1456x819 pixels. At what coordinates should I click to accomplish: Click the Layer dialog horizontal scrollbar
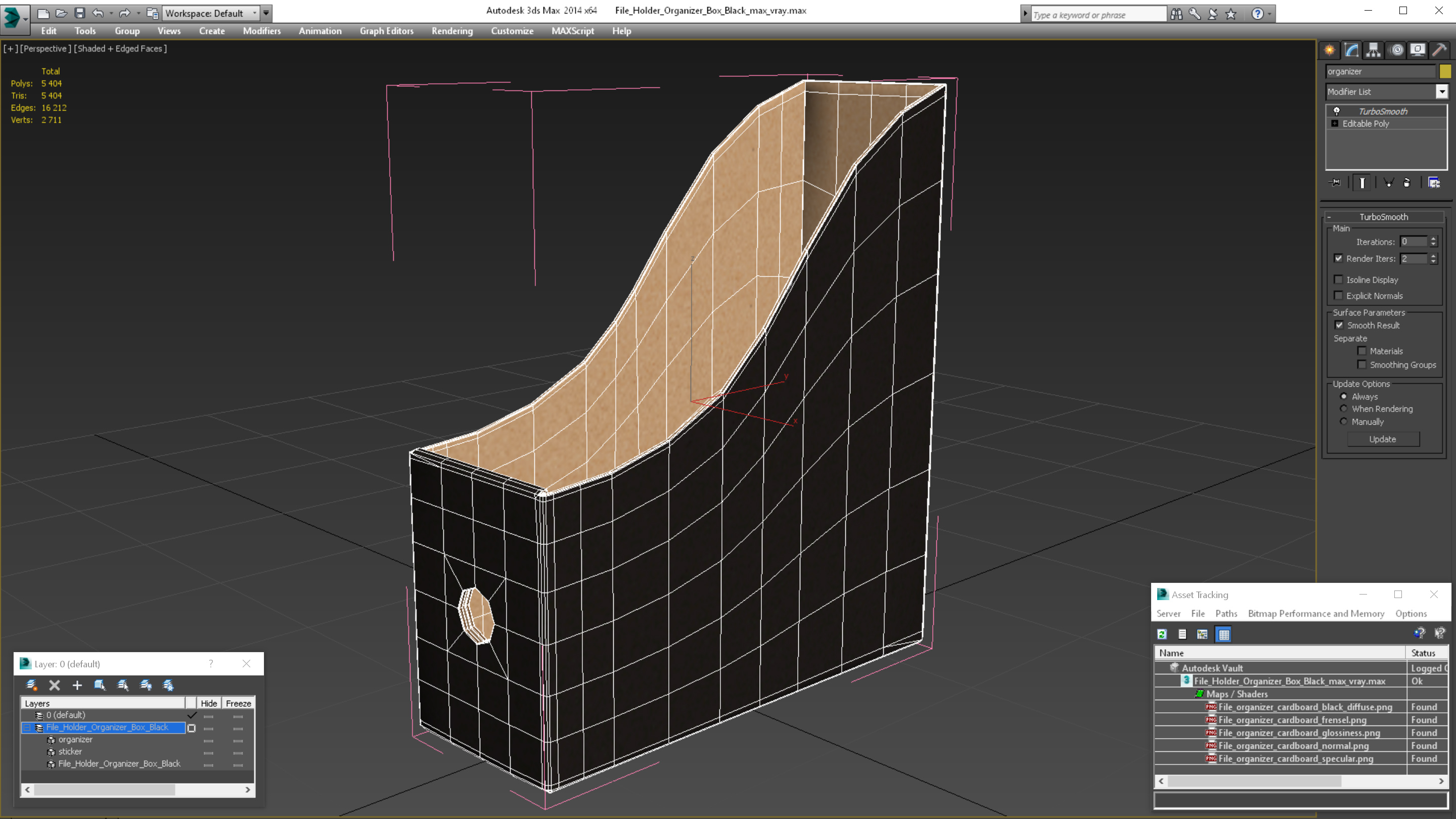point(138,790)
